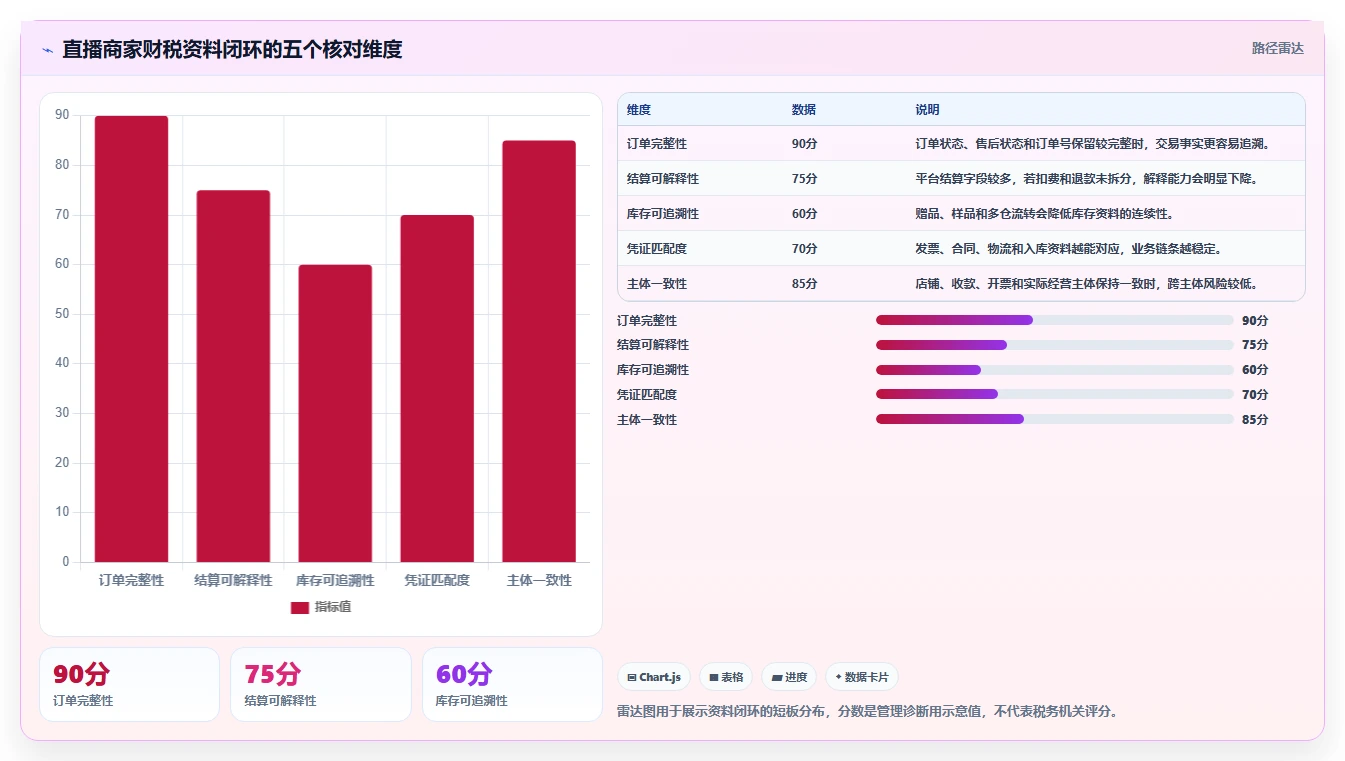Toggle the 指标值 legend entry
The height and width of the screenshot is (761, 1345).
321,607
